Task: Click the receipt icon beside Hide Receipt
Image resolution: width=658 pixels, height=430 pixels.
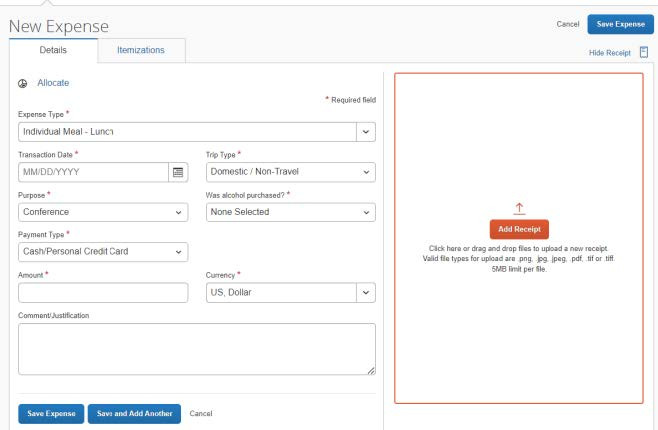Action: click(645, 52)
